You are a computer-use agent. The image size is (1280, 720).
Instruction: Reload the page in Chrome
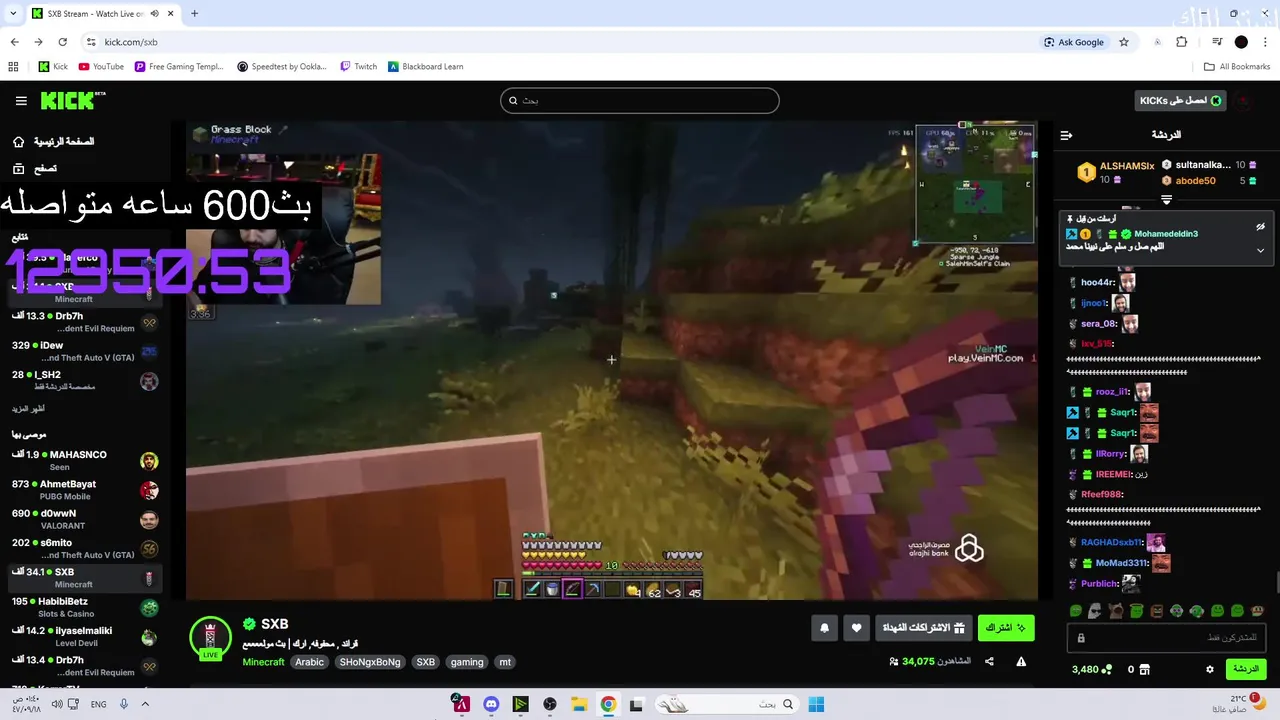pyautogui.click(x=63, y=42)
